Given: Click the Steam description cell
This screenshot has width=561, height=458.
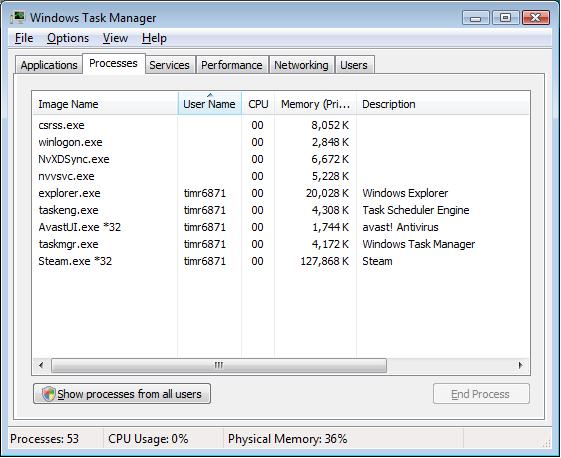Looking at the screenshot, I should click(x=377, y=261).
